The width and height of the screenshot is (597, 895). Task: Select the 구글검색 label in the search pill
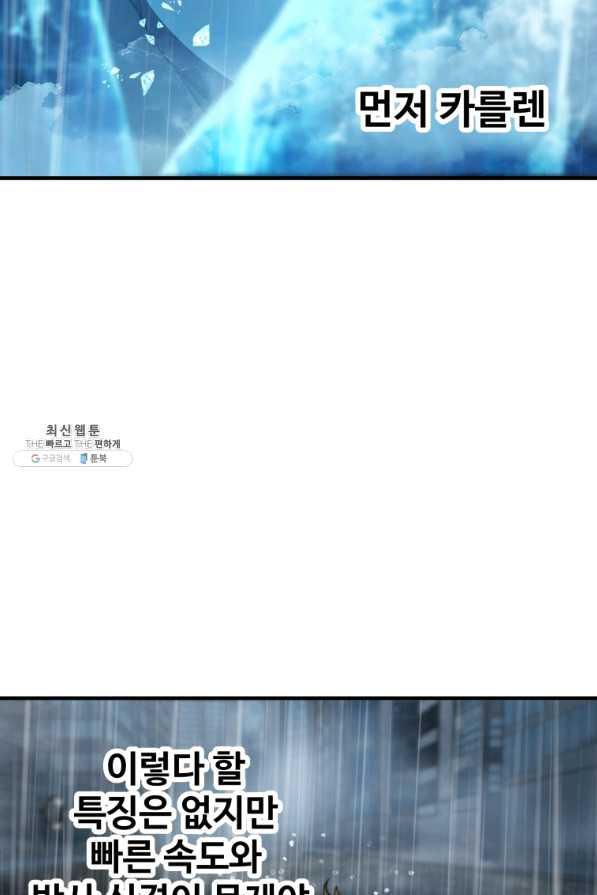tap(55, 458)
